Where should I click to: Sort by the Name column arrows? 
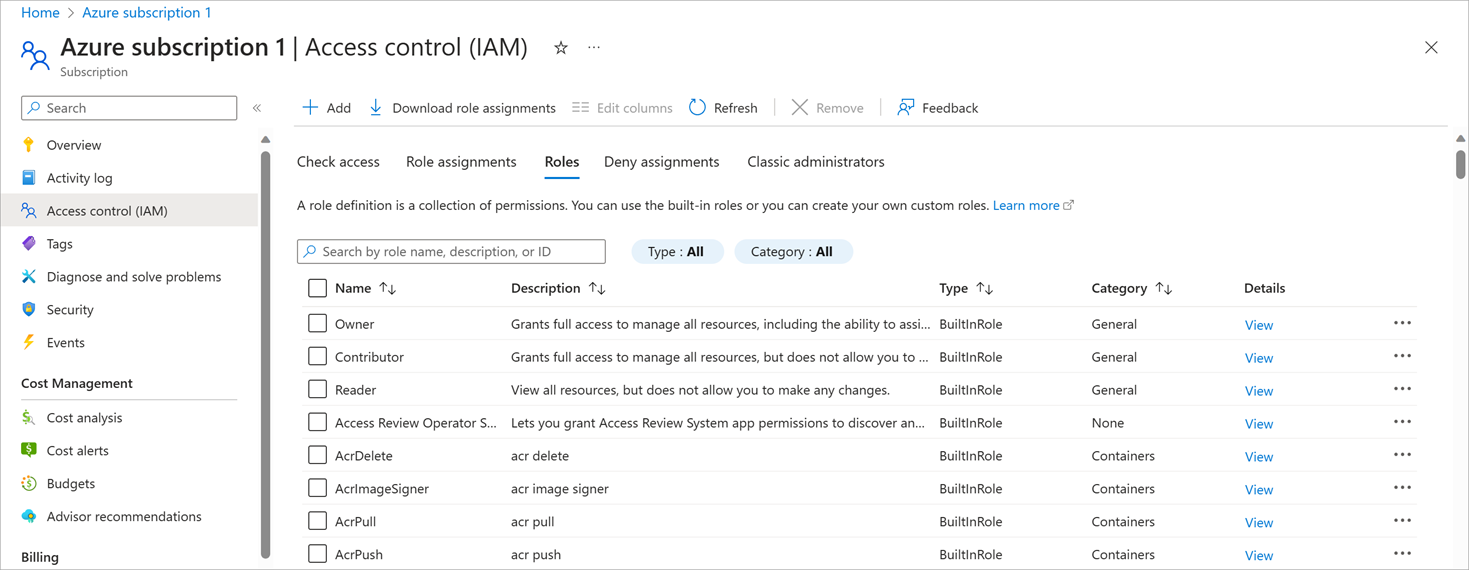(x=388, y=289)
